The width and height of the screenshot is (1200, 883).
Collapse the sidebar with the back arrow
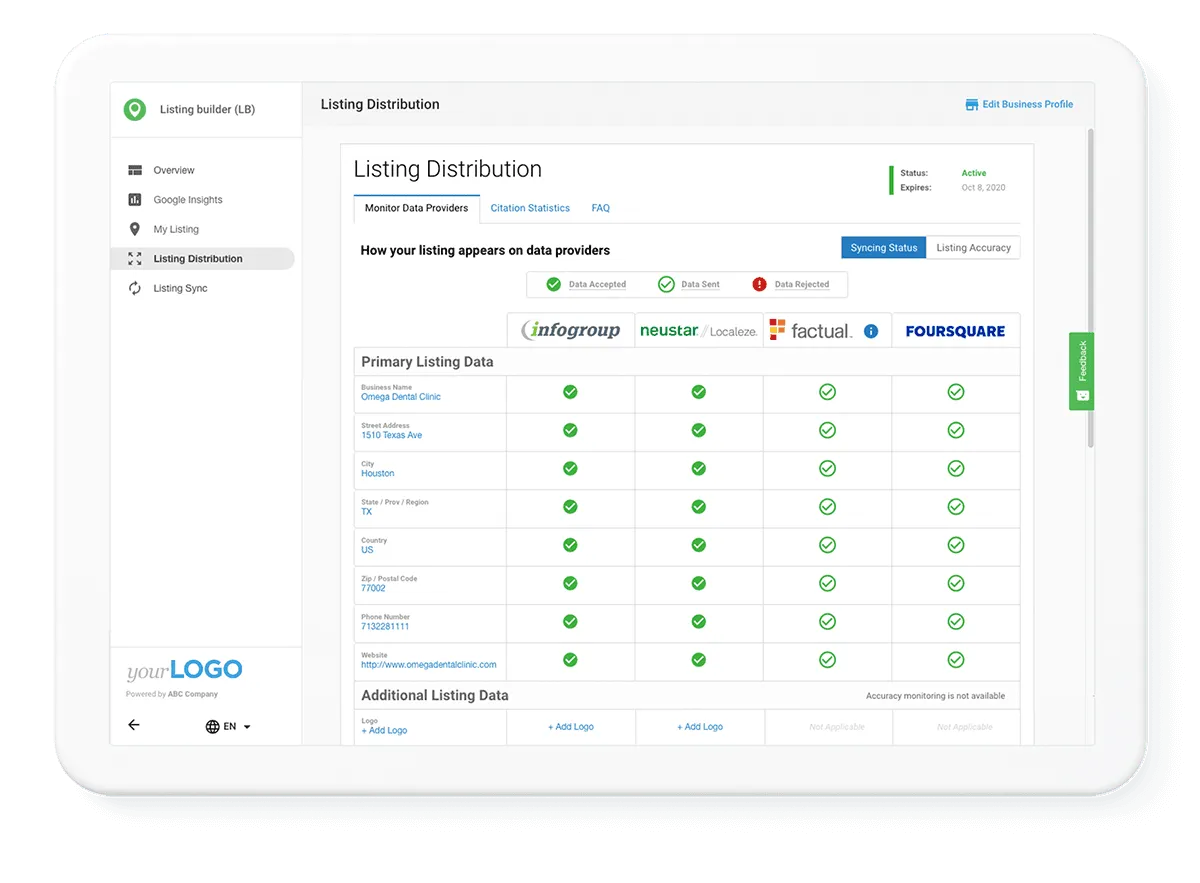point(134,725)
